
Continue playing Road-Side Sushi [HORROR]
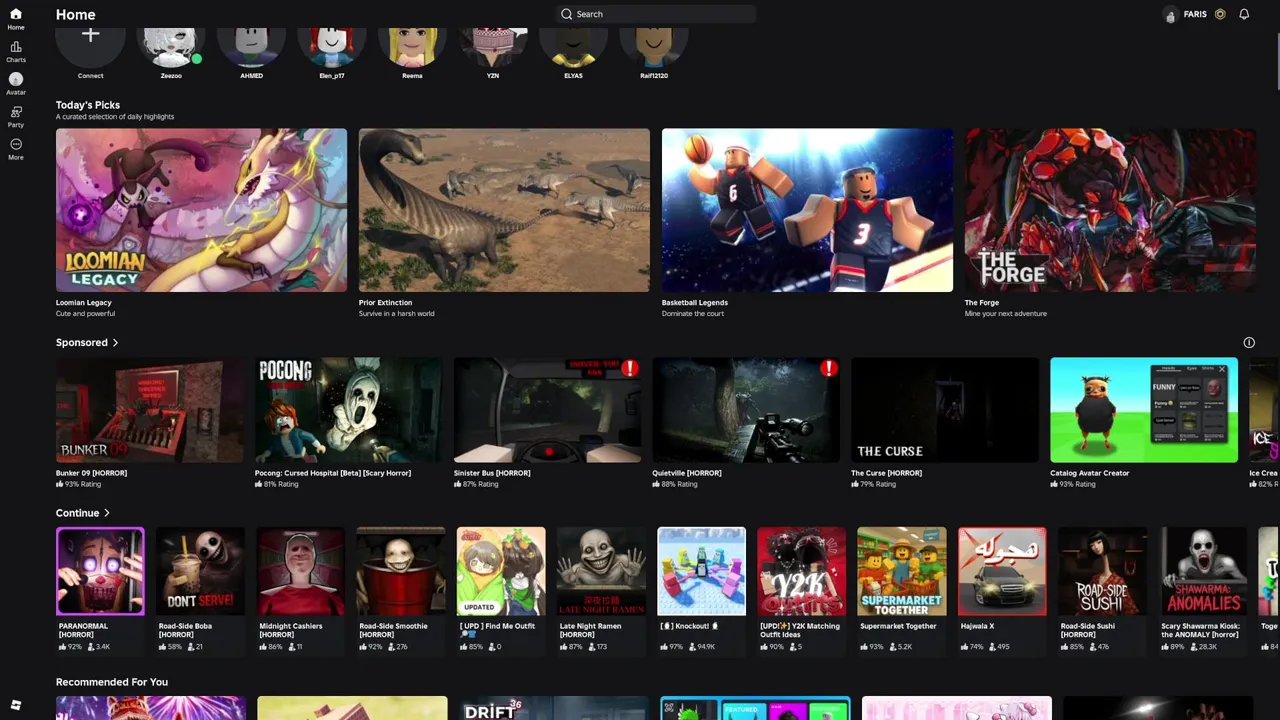click(1102, 571)
